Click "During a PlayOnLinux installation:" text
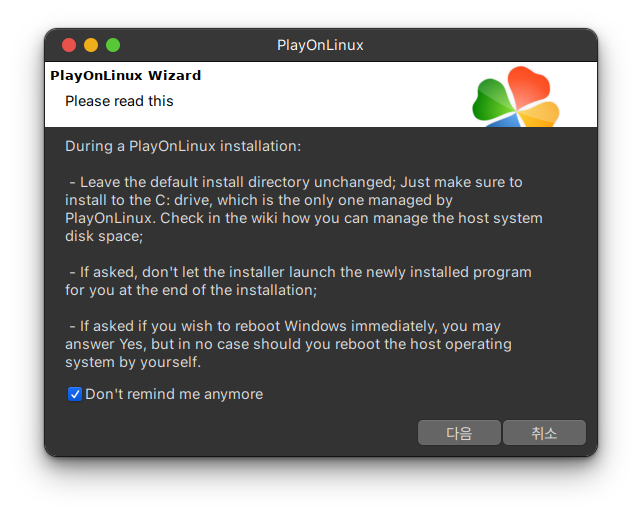 [183, 147]
